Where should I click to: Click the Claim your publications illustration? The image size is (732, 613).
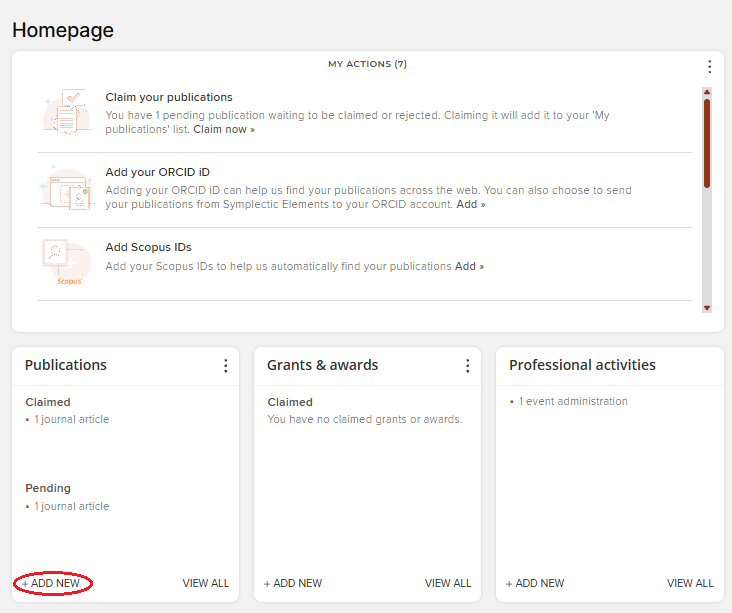(x=67, y=112)
